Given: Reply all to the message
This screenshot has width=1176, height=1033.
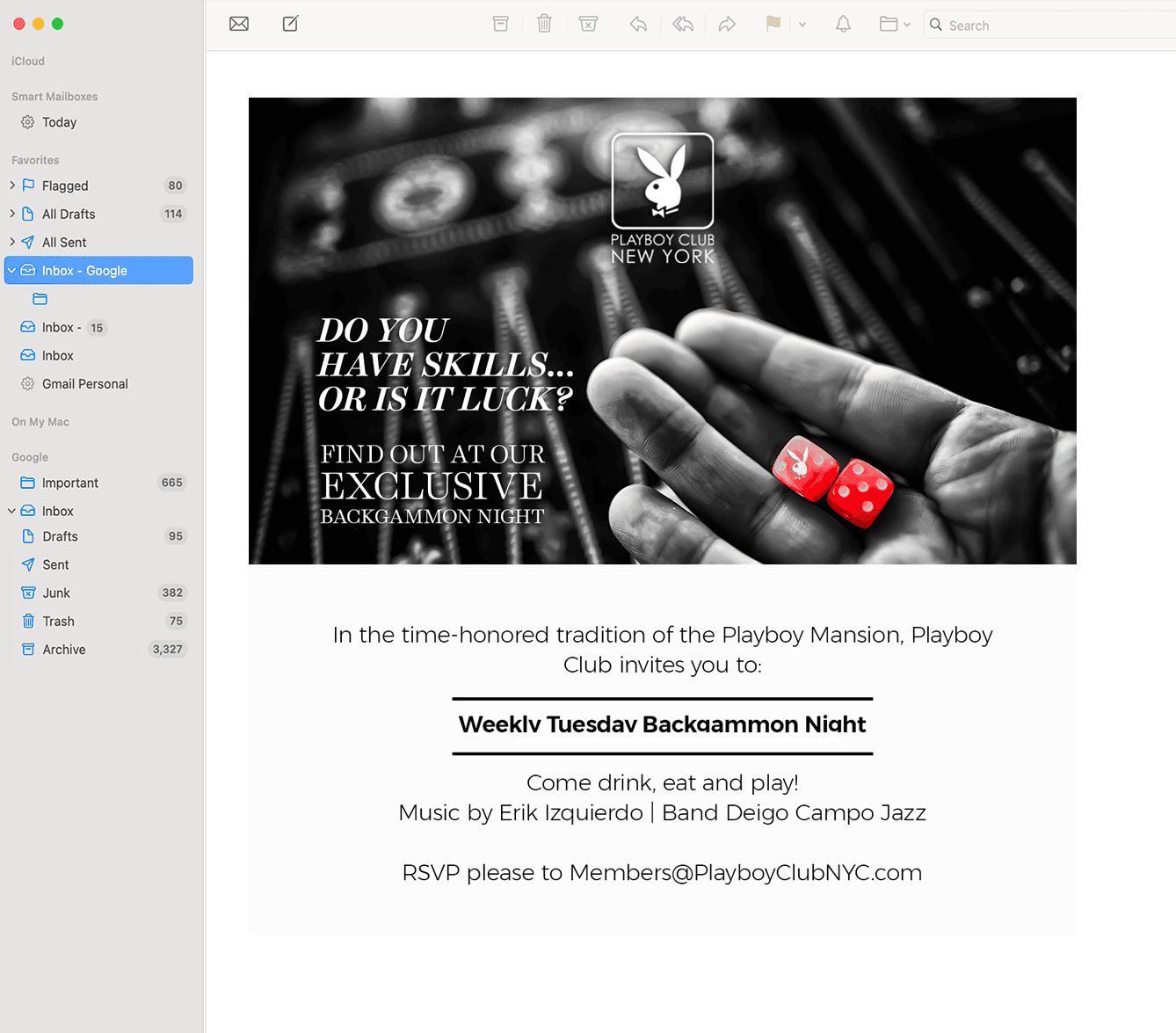Looking at the screenshot, I should pos(683,24).
